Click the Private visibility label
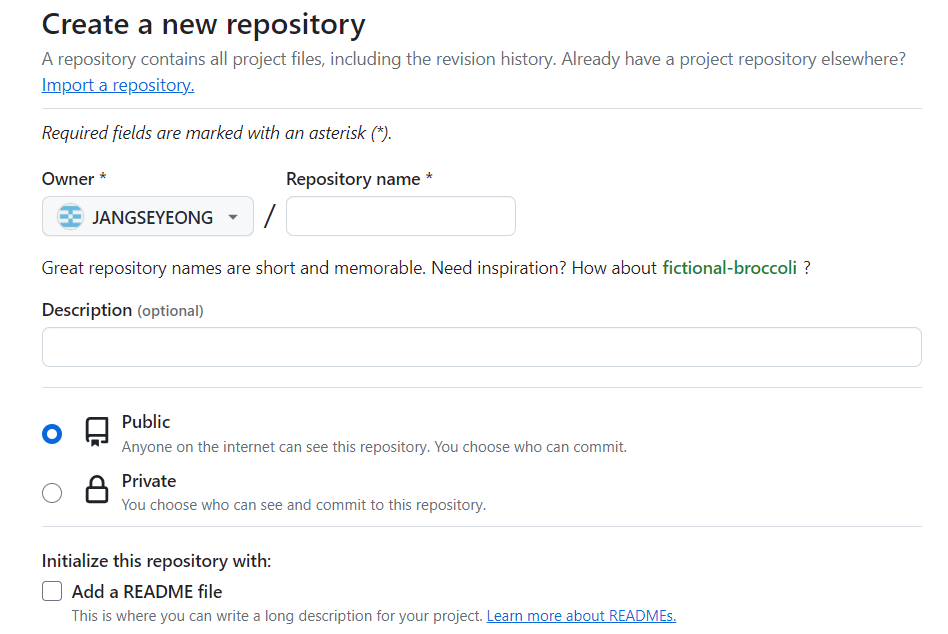The height and width of the screenshot is (634, 948). click(149, 481)
